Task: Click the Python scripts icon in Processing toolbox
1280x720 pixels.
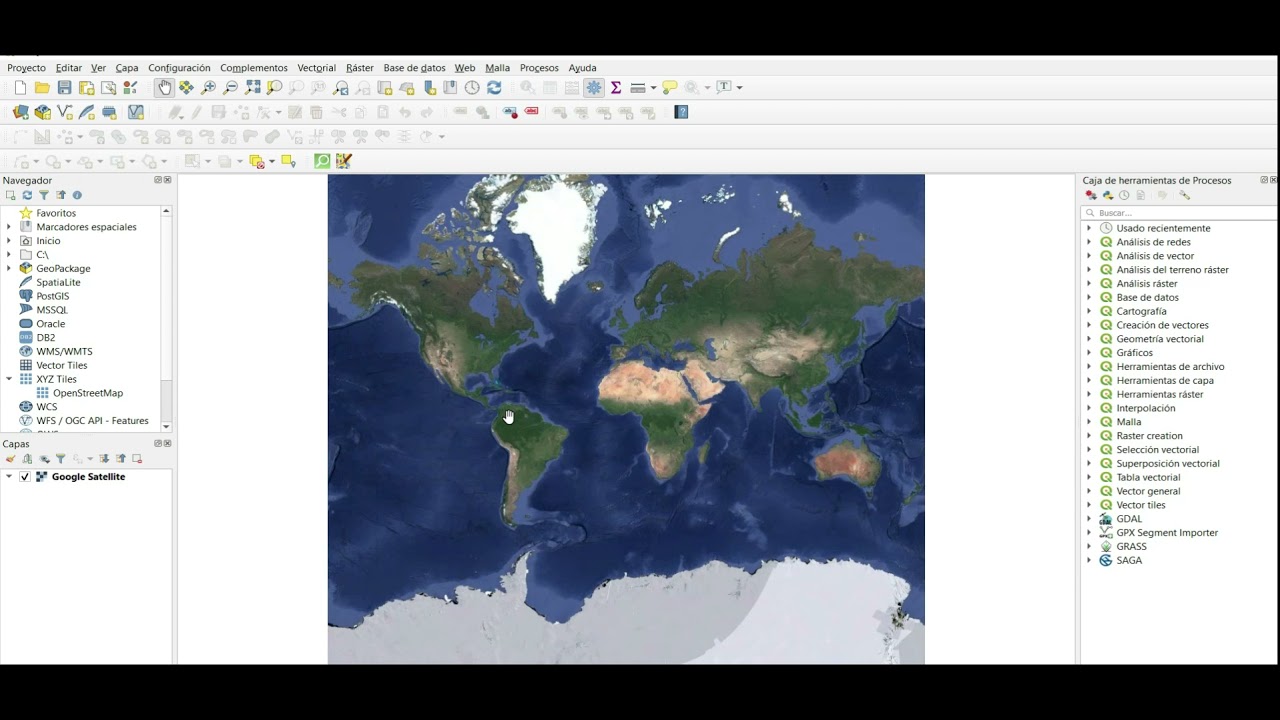Action: click(1108, 195)
